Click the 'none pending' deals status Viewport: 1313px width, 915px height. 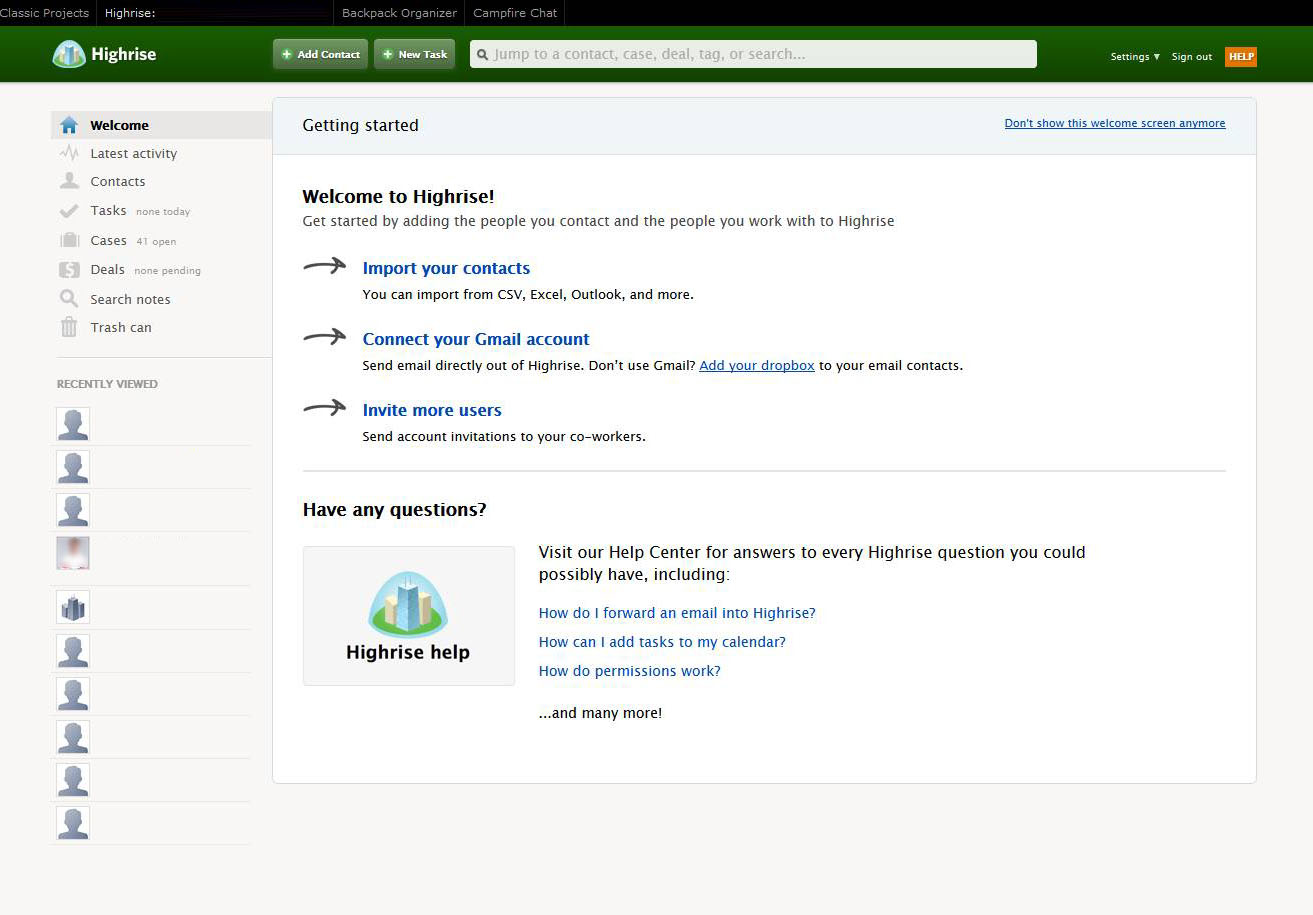pyautogui.click(x=167, y=271)
